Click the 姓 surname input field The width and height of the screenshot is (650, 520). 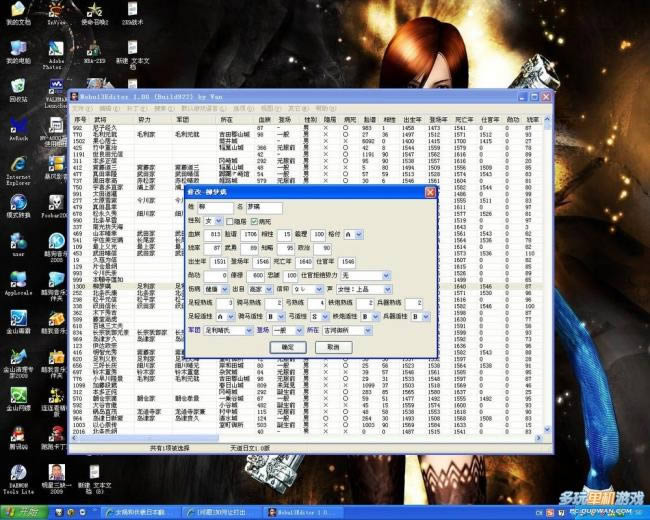click(215, 207)
